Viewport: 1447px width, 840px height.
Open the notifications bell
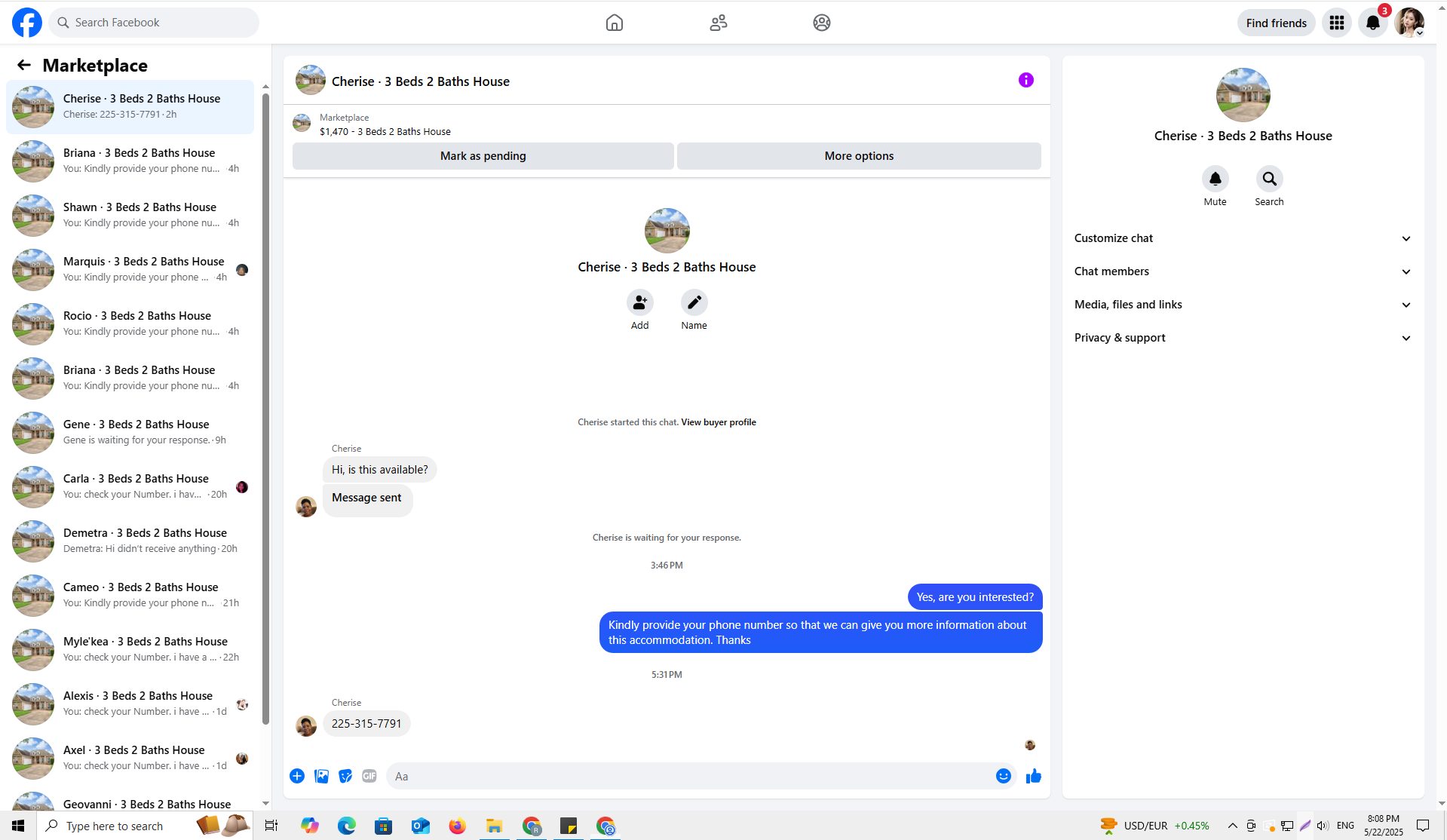click(x=1373, y=23)
